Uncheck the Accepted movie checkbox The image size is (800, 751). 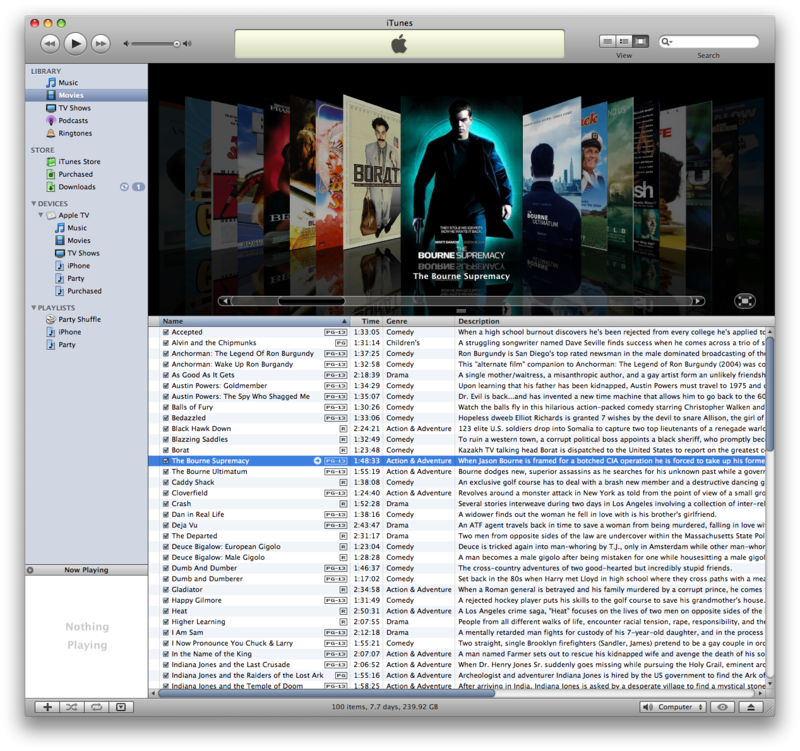(166, 332)
